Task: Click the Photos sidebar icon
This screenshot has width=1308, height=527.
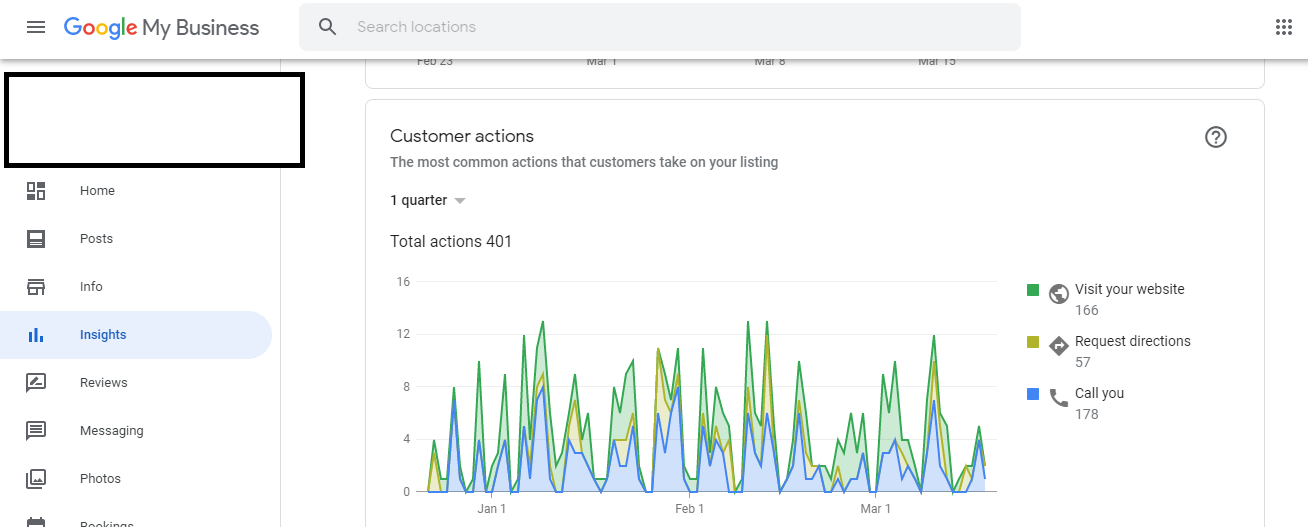Action: coord(36,479)
